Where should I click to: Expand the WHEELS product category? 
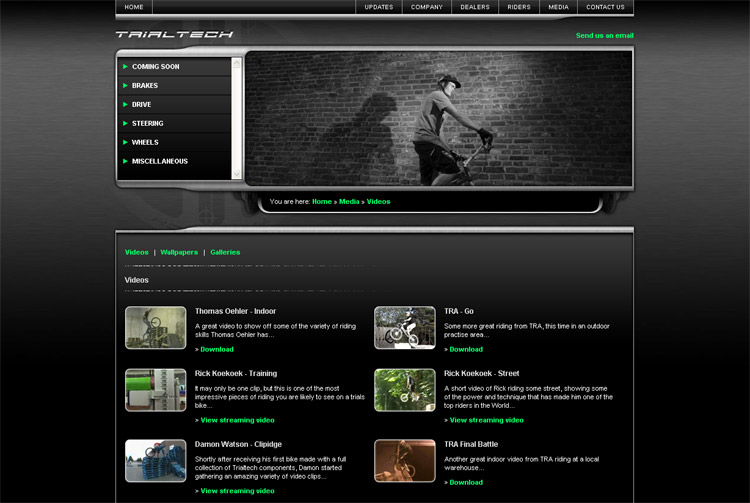174,142
